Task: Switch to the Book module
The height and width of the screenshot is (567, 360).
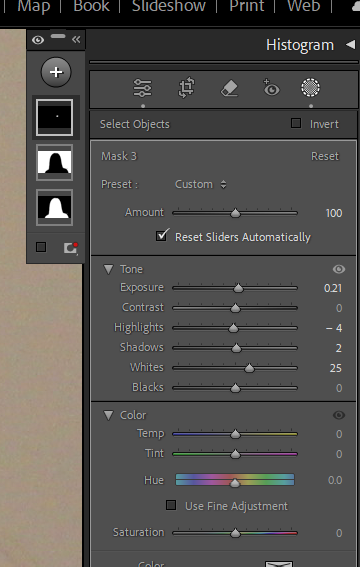Action: [x=91, y=6]
